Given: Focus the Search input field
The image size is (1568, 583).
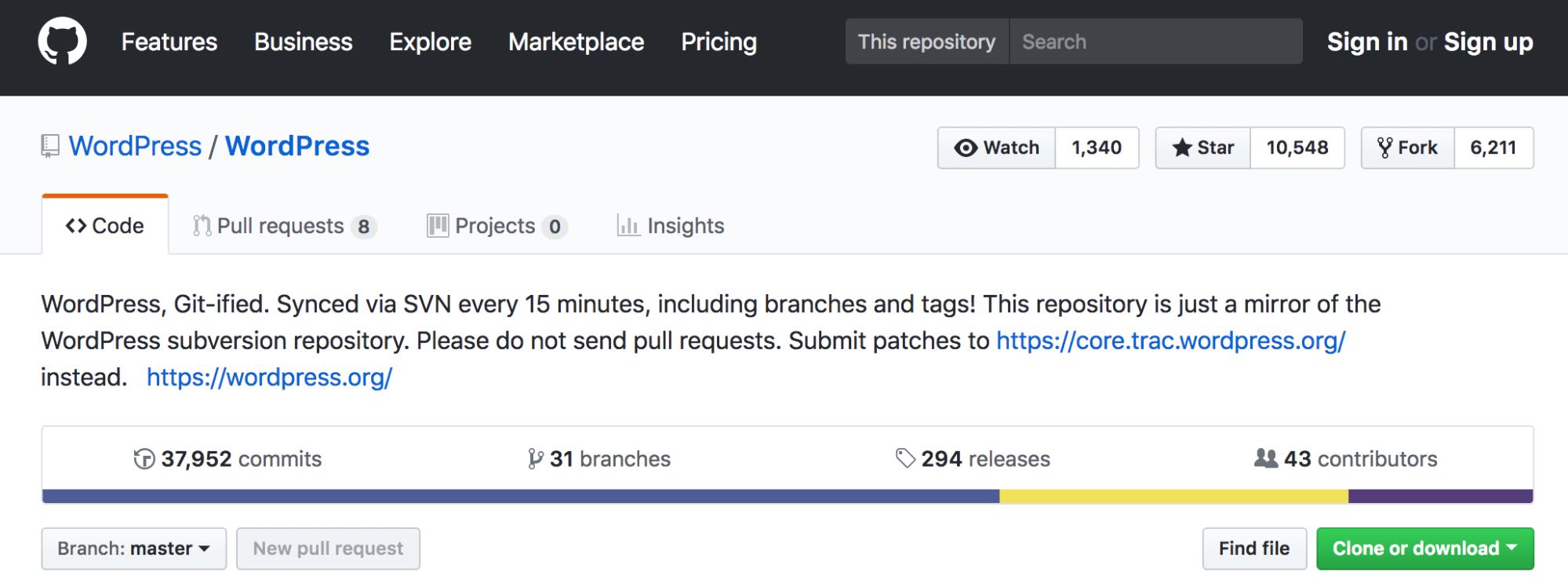Looking at the screenshot, I should point(1155,42).
